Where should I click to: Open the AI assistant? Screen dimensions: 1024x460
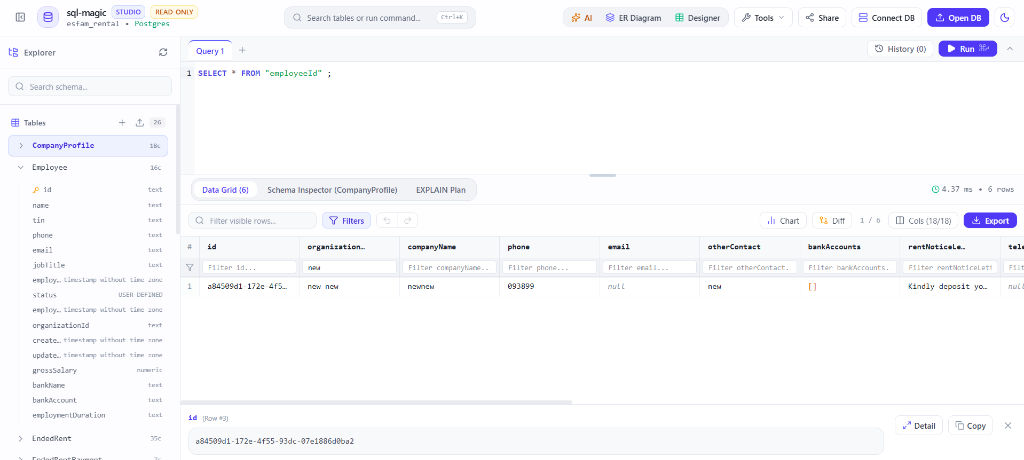(581, 18)
